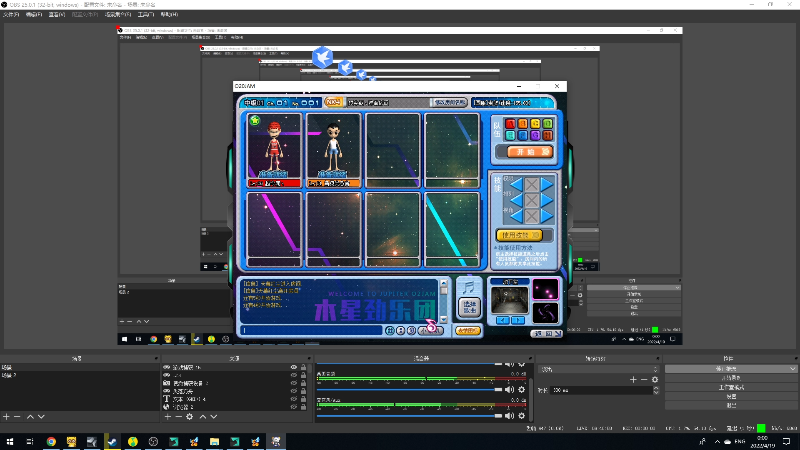Open the scene transition type dropdown
Image resolution: width=800 pixels, height=450 pixels.
pos(599,369)
